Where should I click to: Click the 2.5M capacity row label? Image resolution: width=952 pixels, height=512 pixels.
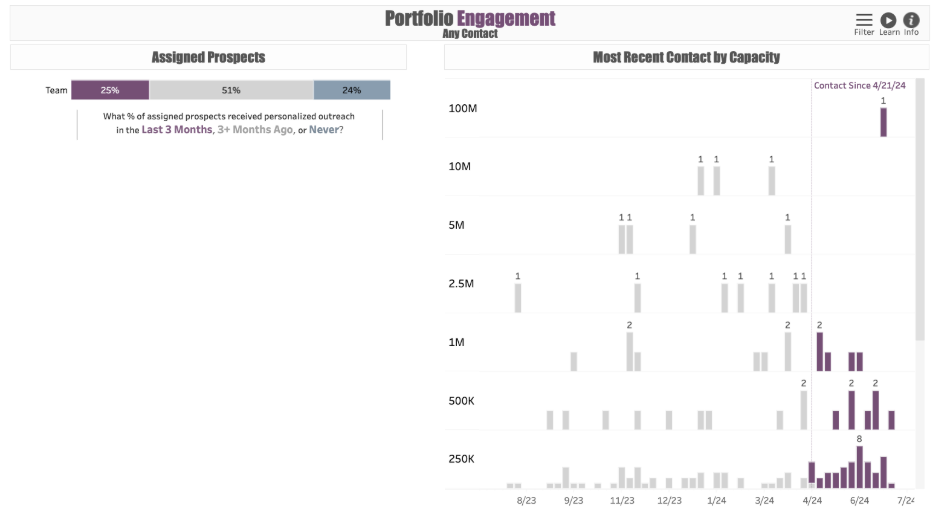[461, 283]
